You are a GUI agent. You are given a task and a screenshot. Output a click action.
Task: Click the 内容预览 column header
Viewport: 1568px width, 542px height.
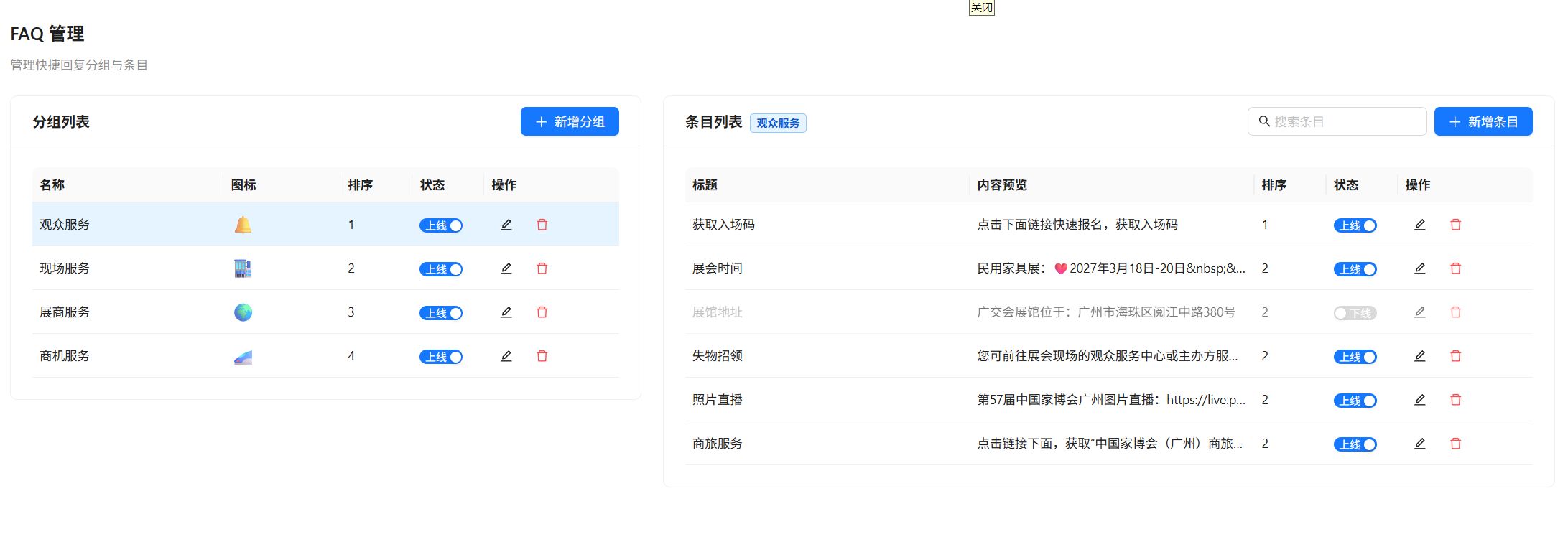tap(1002, 185)
